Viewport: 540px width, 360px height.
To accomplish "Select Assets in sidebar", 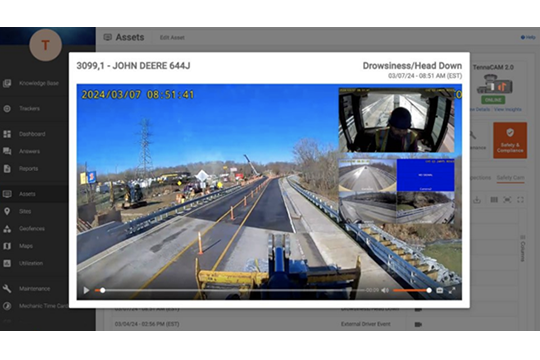I will pyautogui.click(x=27, y=194).
